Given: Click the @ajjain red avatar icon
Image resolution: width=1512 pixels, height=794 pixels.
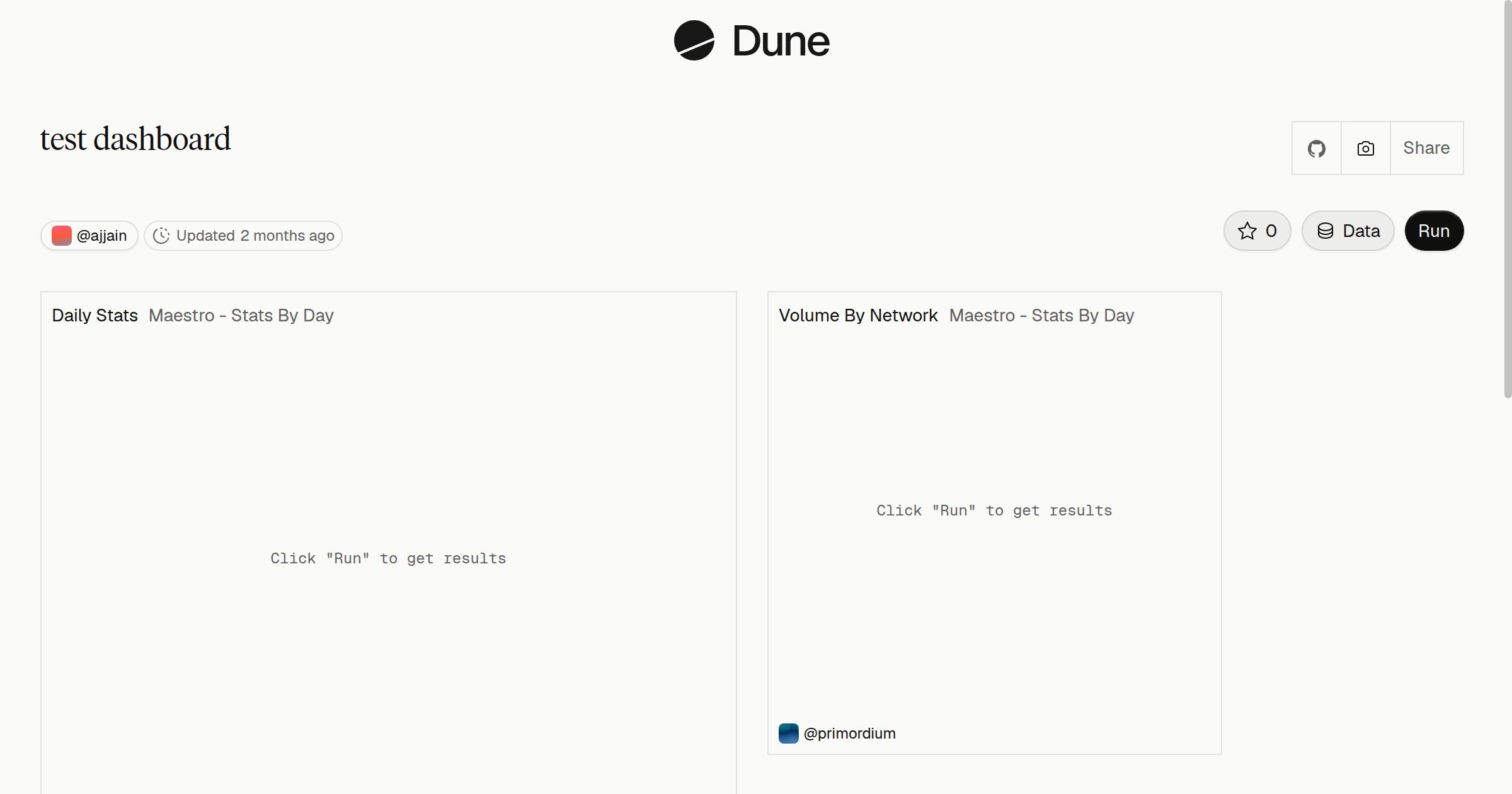Looking at the screenshot, I should [62, 236].
